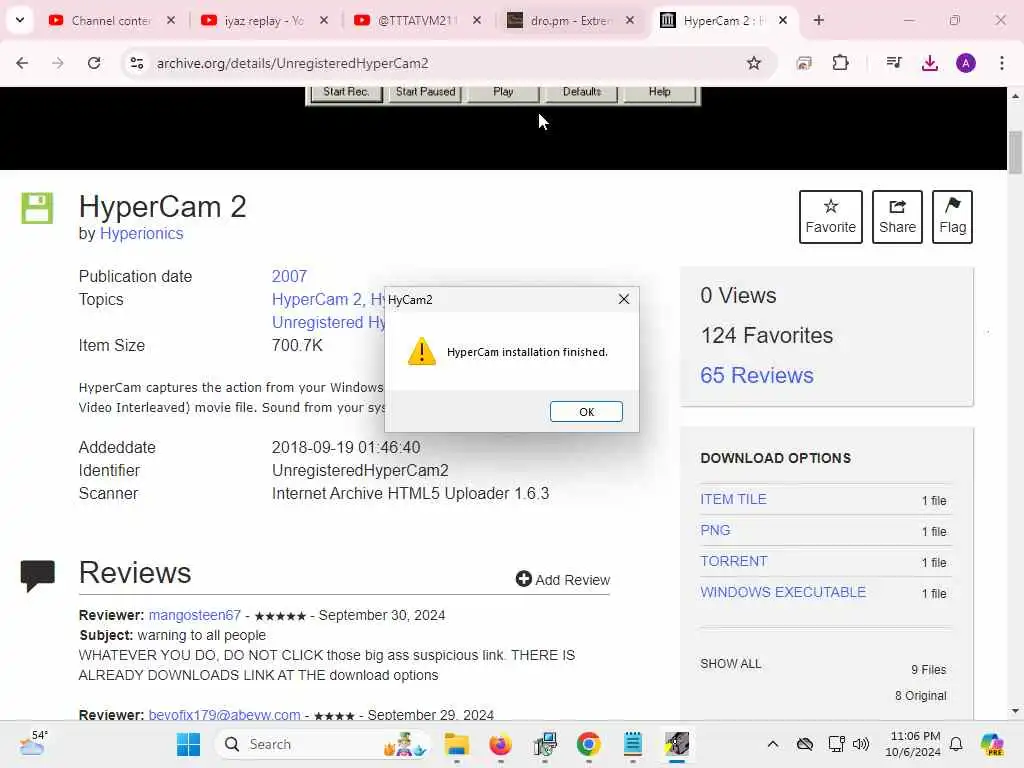Open the 2007 publication date link
The height and width of the screenshot is (768, 1024).
click(289, 276)
